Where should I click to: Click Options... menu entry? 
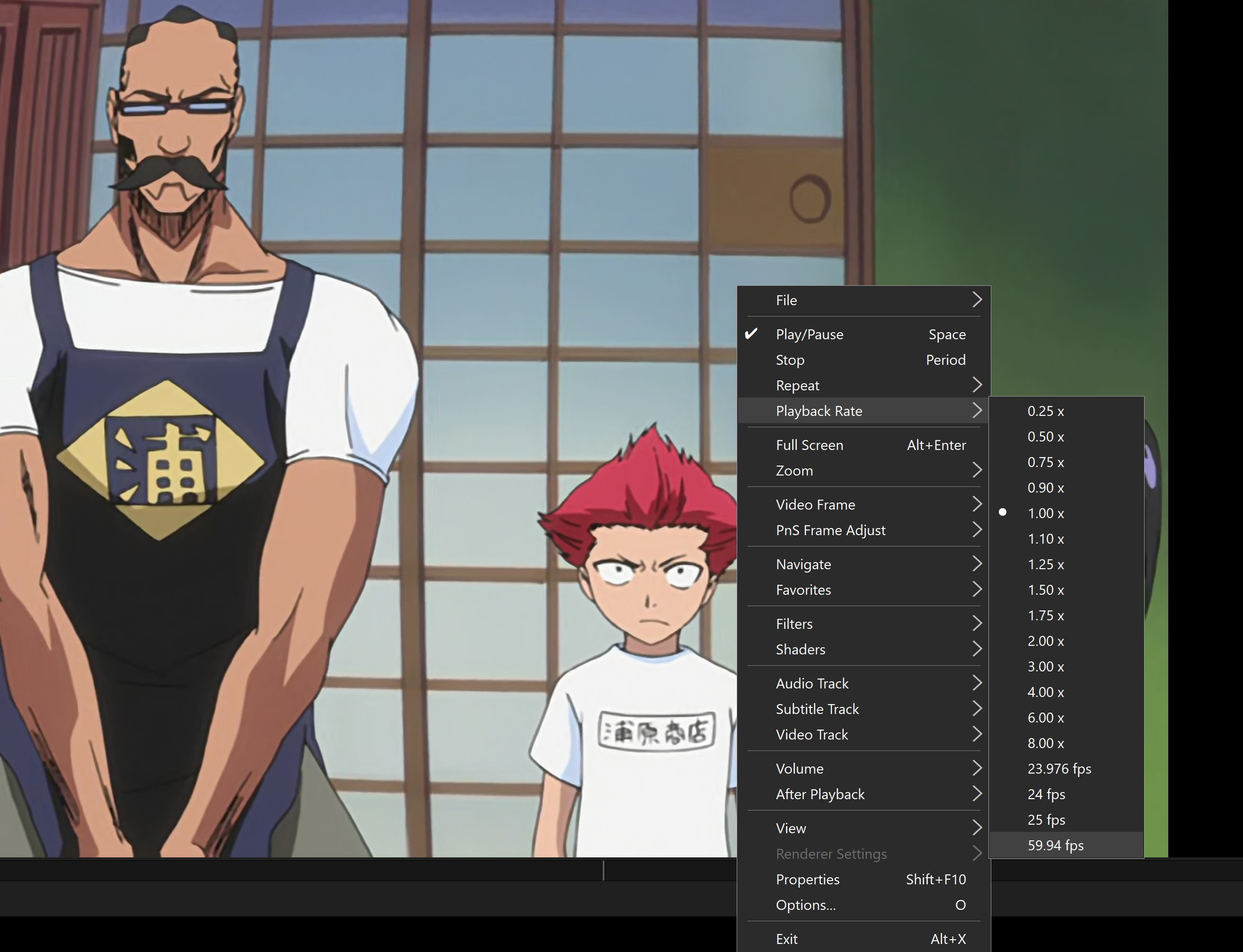coord(805,905)
